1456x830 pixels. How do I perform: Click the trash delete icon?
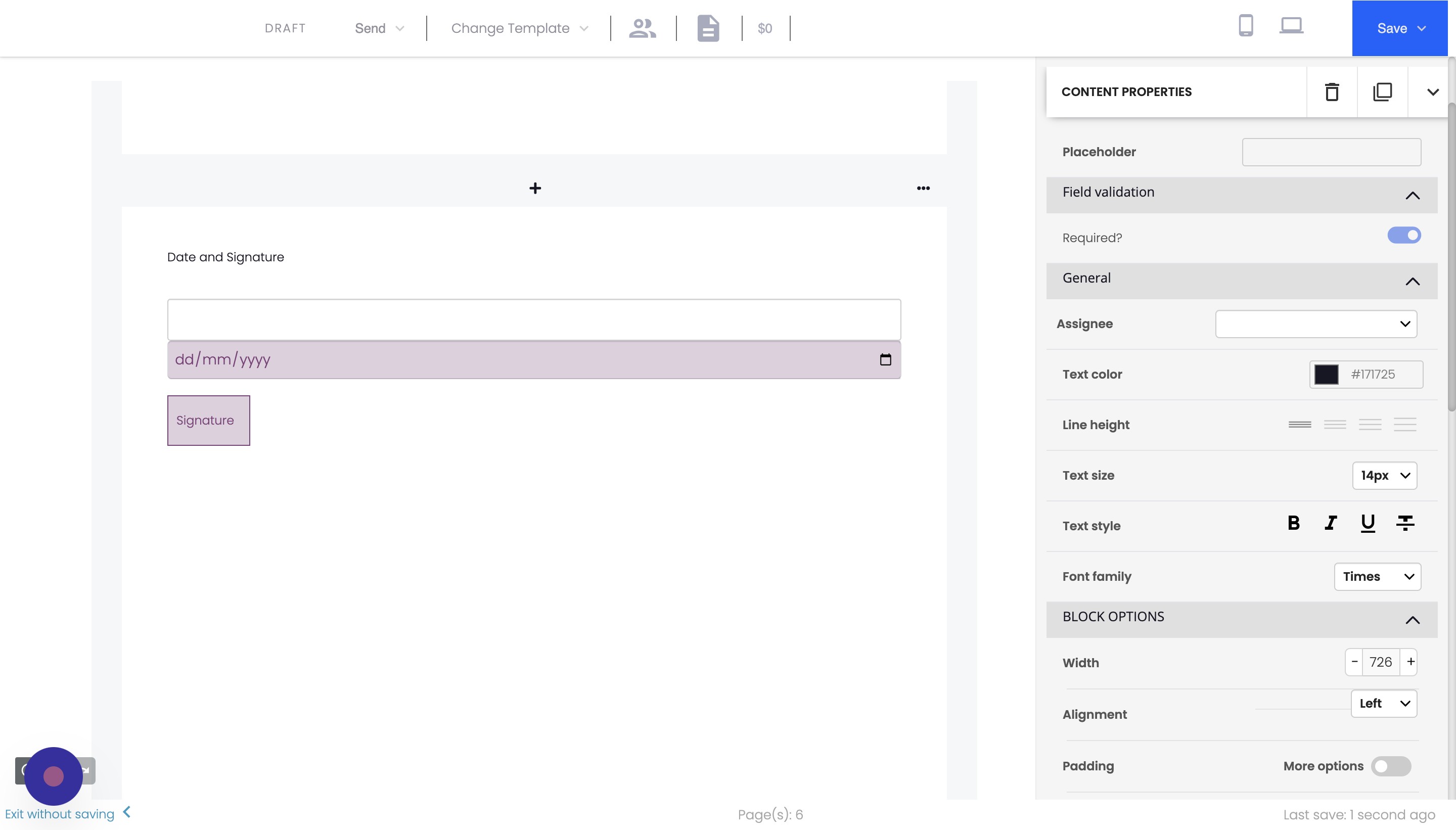(x=1331, y=92)
